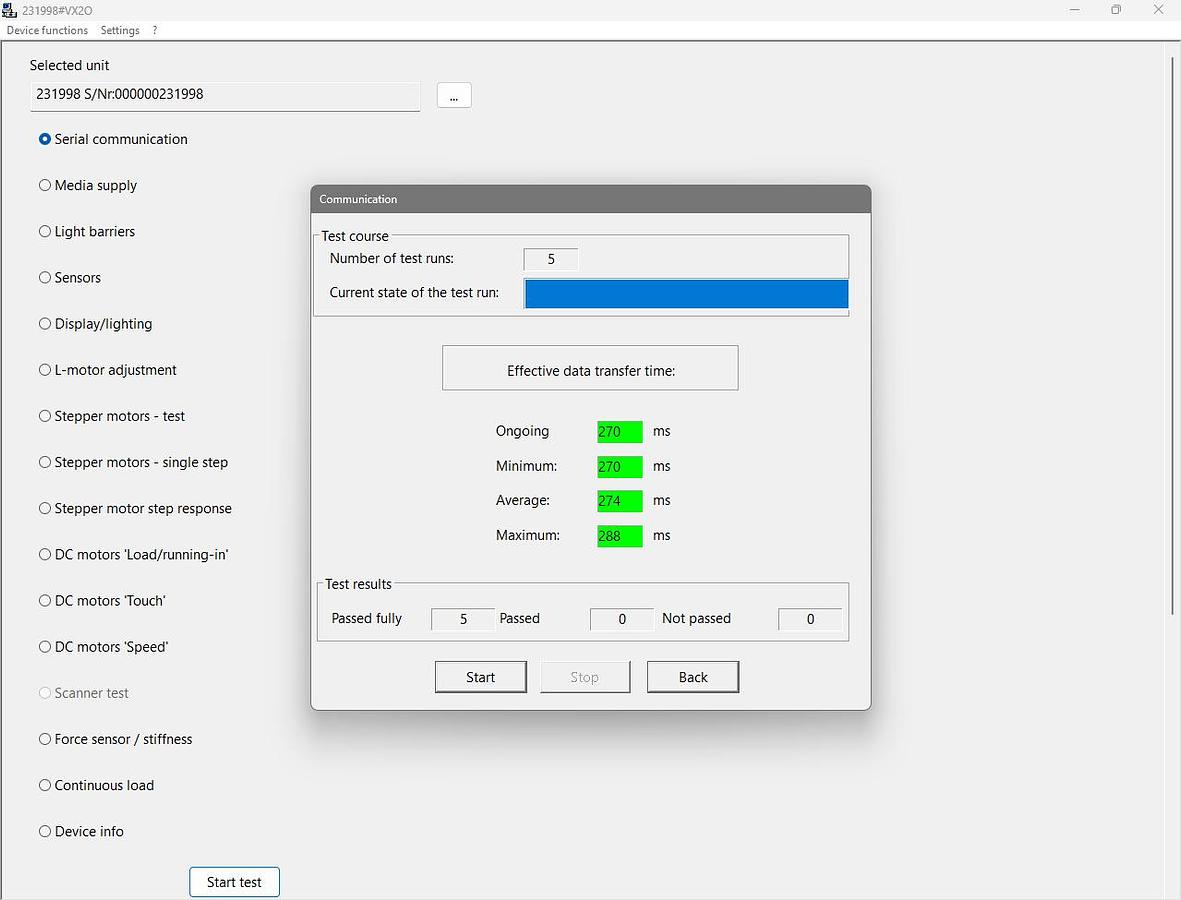
Task: Click the blue test run progress bar
Action: 686,294
